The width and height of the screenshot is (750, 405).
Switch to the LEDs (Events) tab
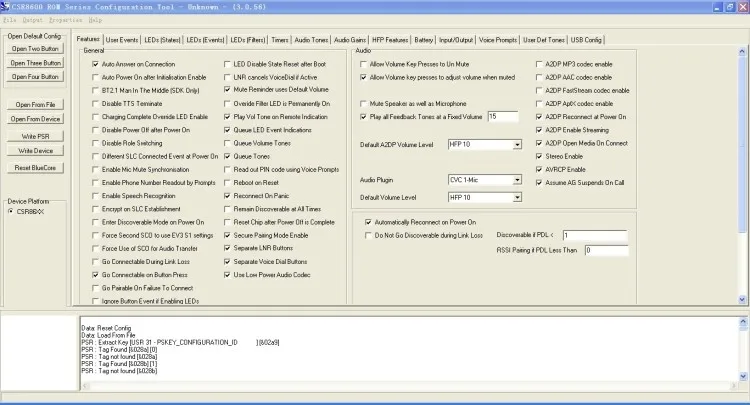click(205, 40)
